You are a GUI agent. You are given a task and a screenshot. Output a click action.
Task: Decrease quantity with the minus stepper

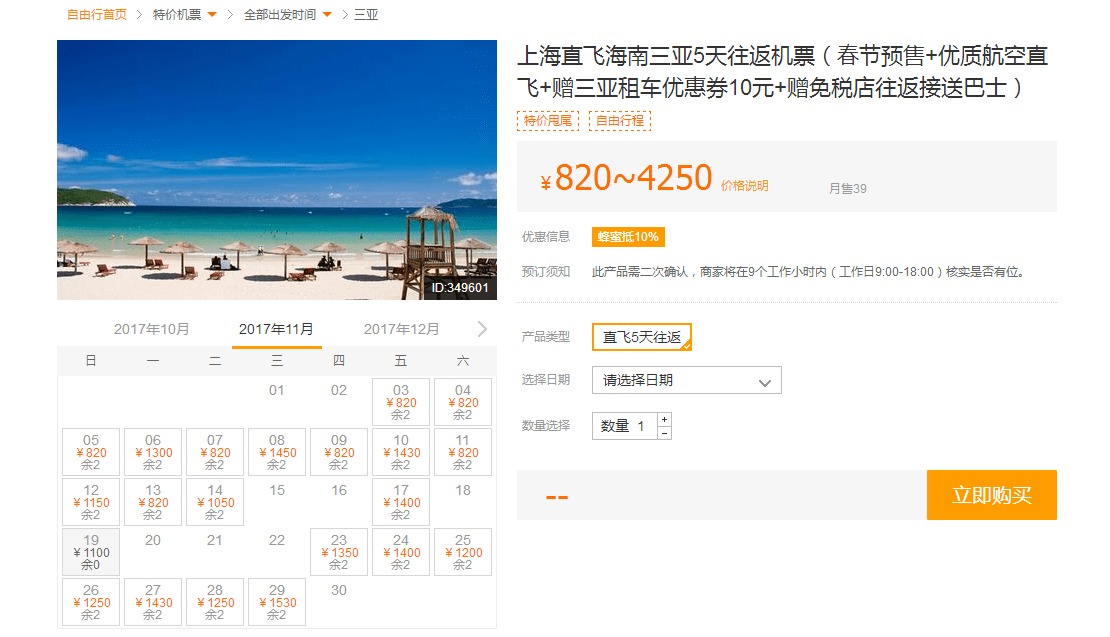(x=664, y=432)
